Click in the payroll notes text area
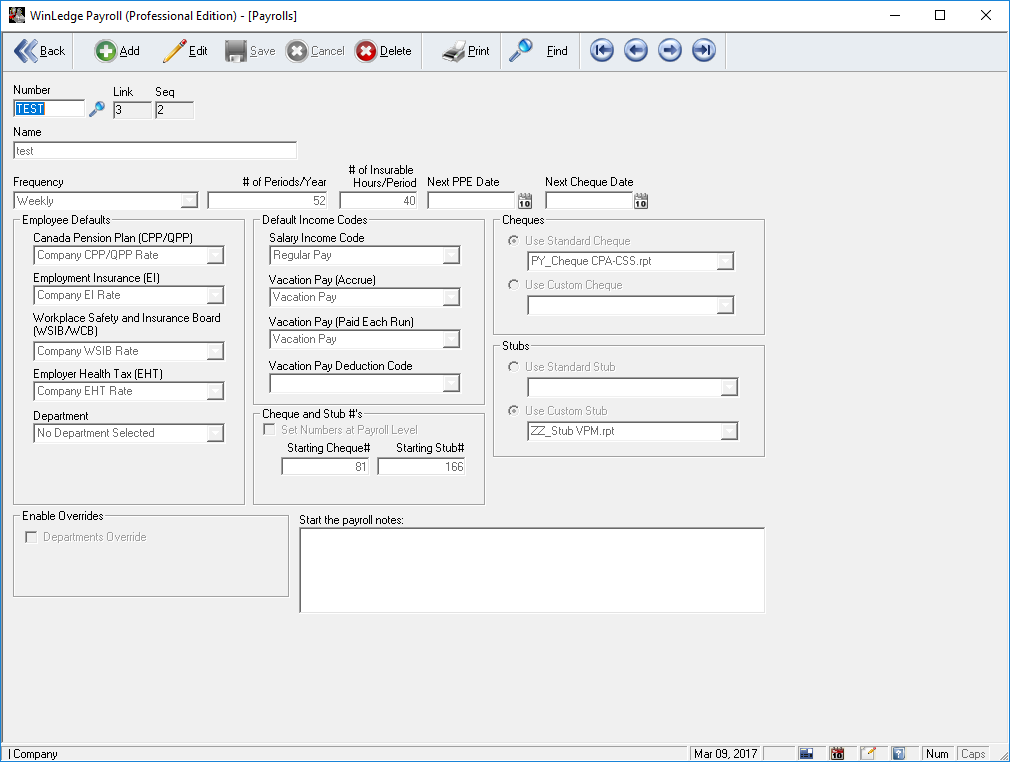The image size is (1010, 762). click(531, 569)
